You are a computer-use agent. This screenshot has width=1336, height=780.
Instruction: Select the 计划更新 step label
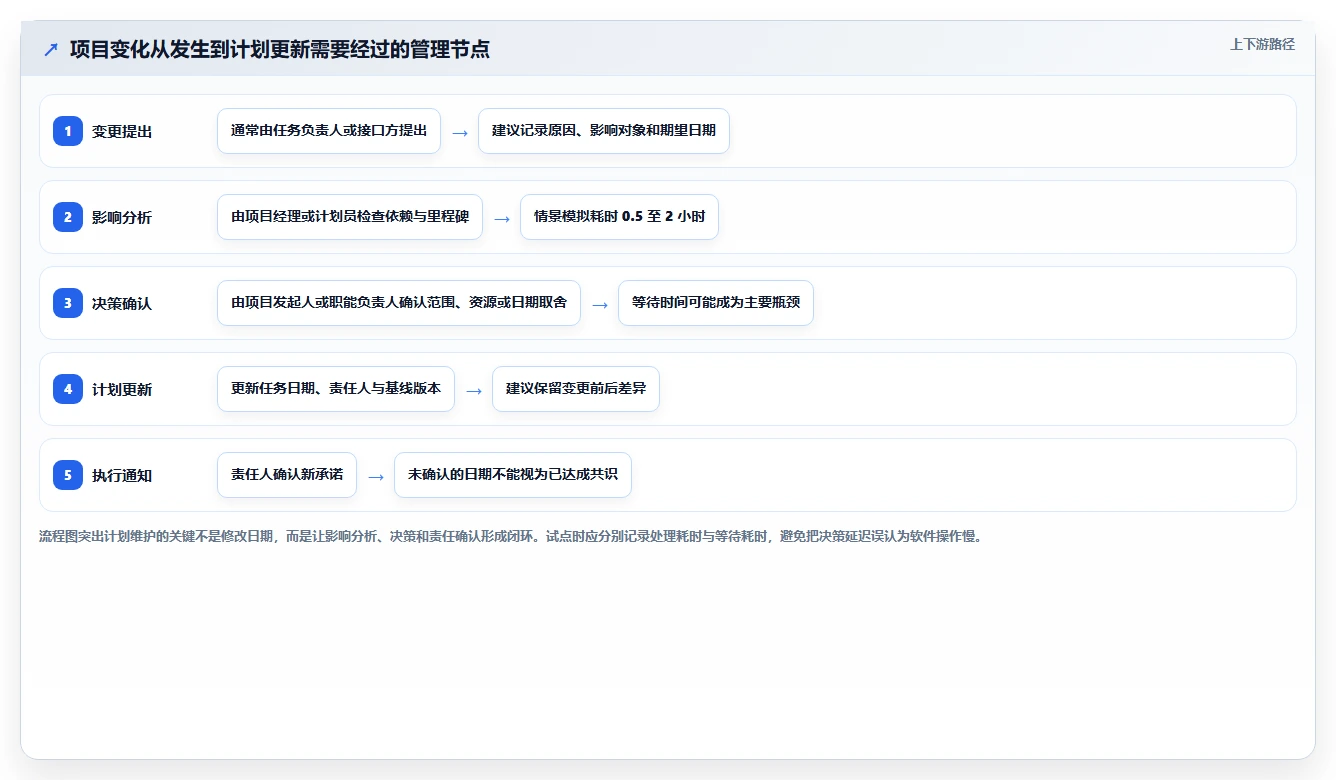pyautogui.click(x=122, y=389)
